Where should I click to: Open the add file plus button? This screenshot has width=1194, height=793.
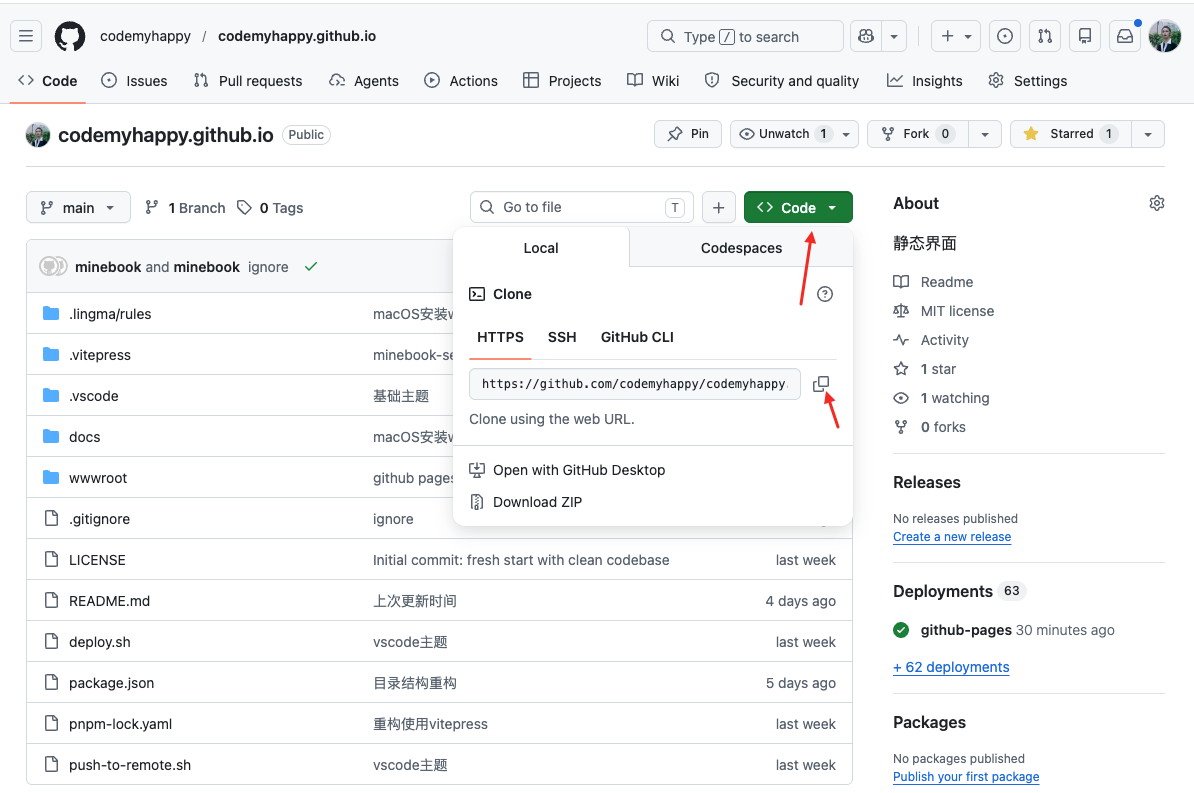pyautogui.click(x=718, y=207)
